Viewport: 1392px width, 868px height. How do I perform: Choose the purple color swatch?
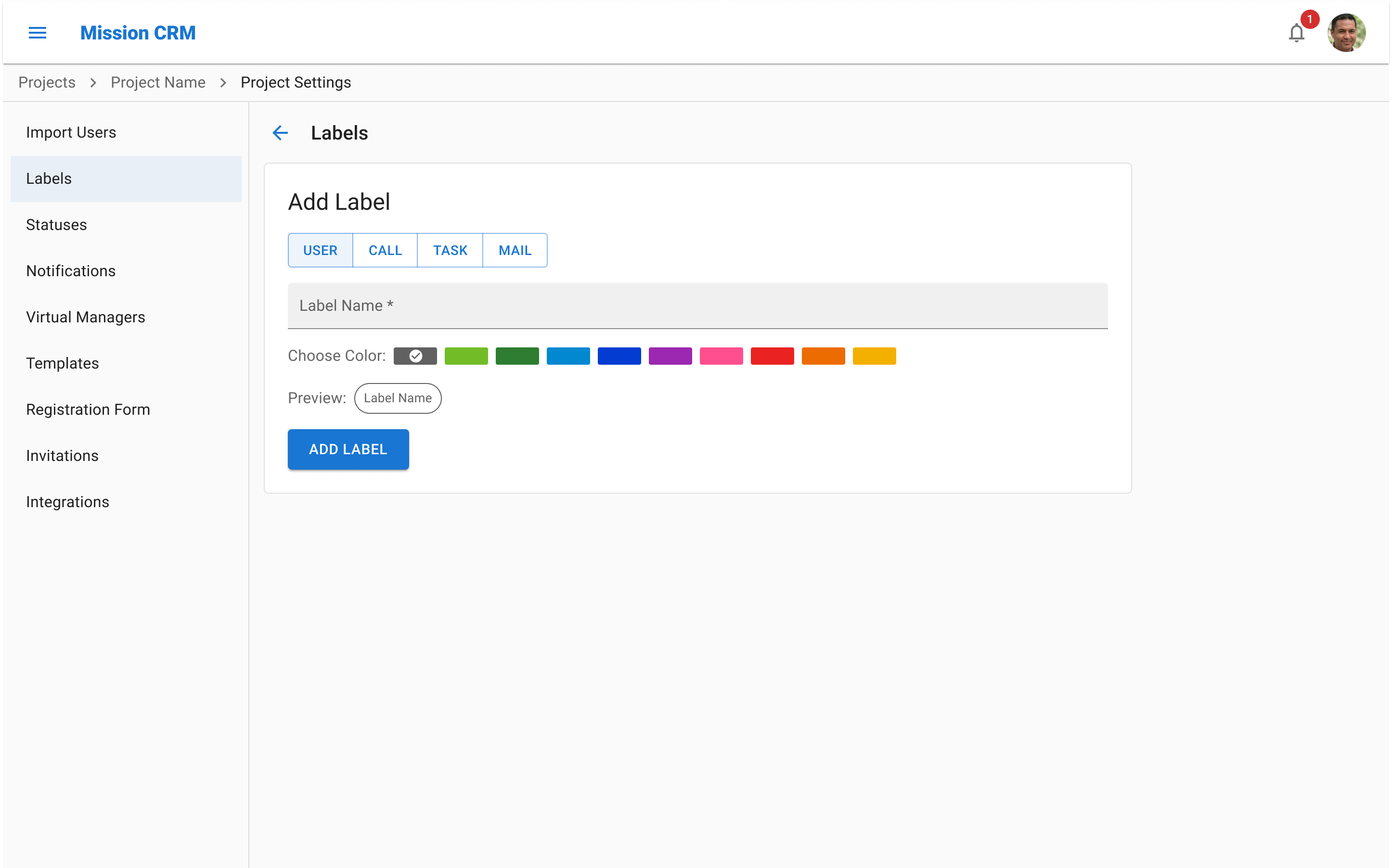tap(671, 356)
